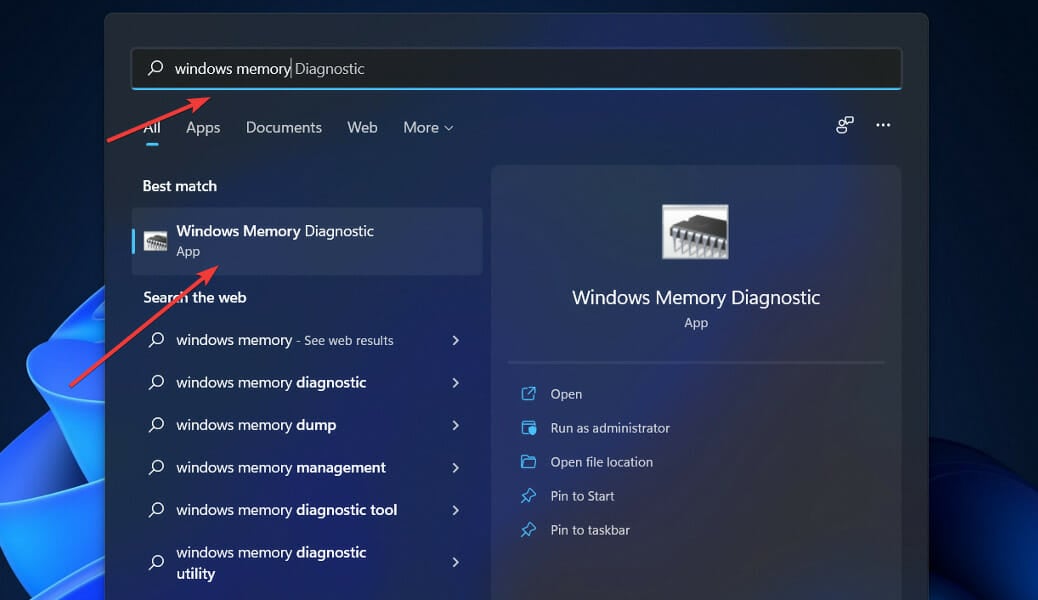Click the Open action icon
Image resolution: width=1038 pixels, height=600 pixels.
pos(528,393)
